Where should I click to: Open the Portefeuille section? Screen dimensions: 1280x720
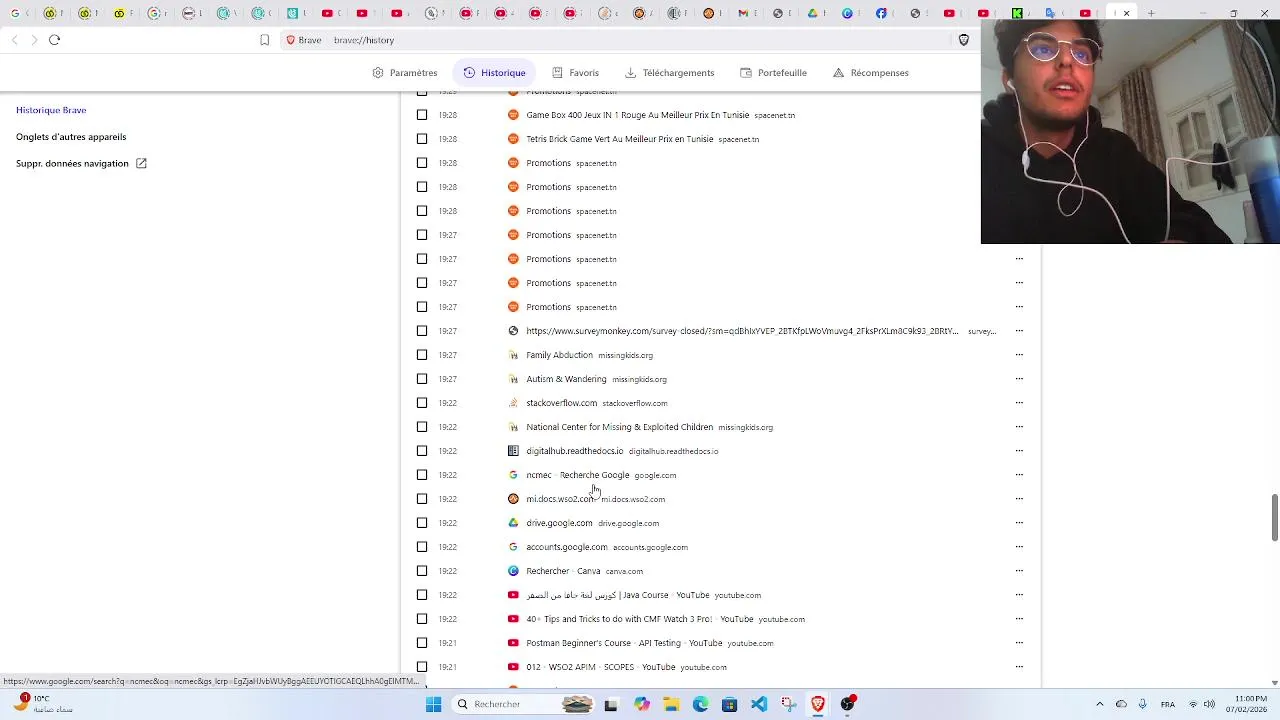point(773,73)
